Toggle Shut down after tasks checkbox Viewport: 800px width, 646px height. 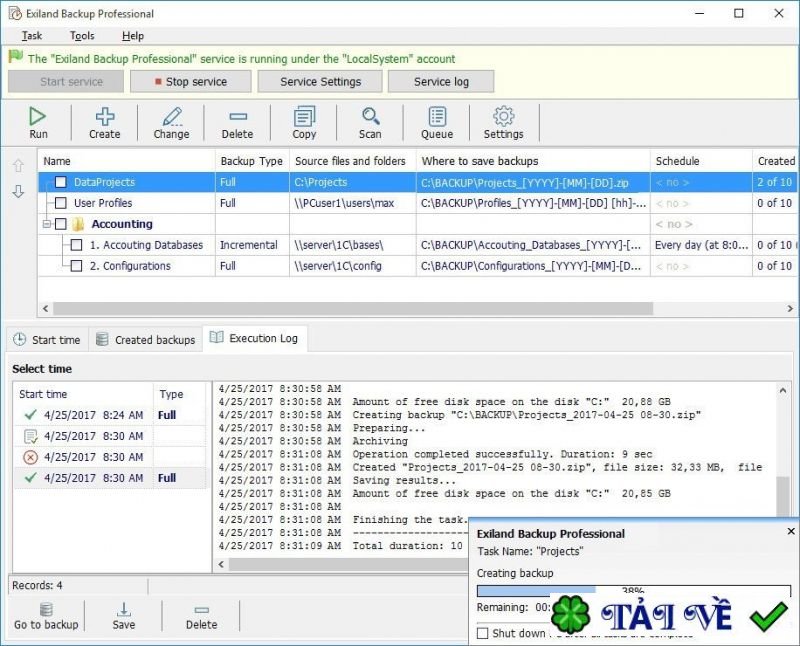(x=483, y=633)
